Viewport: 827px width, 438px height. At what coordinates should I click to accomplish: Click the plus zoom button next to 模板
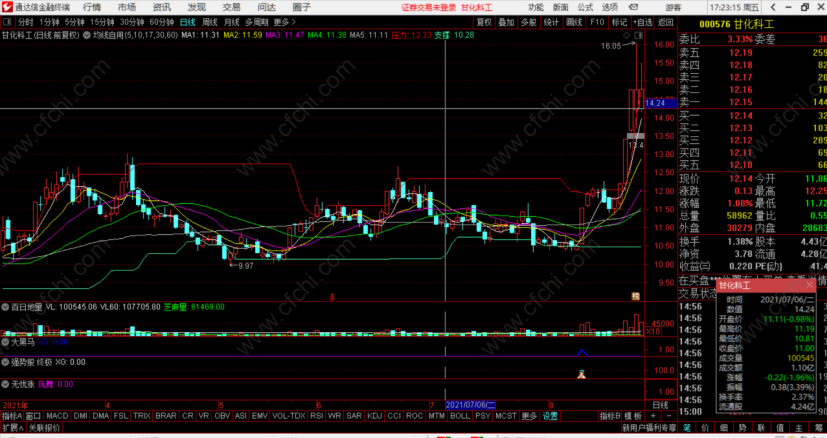(x=653, y=416)
